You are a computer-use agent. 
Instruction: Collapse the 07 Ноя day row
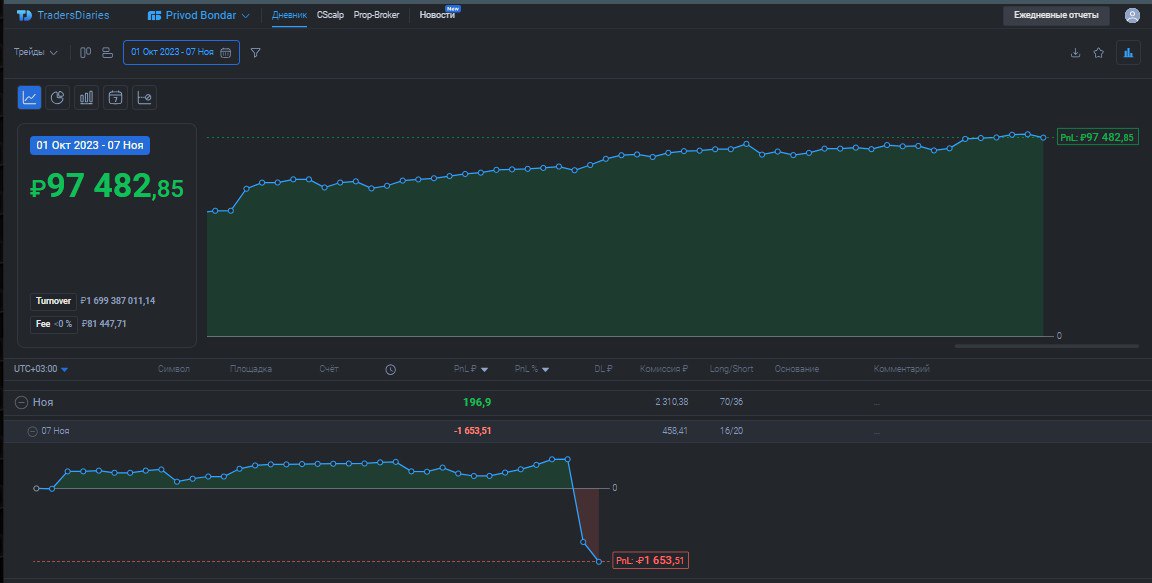(x=32, y=432)
